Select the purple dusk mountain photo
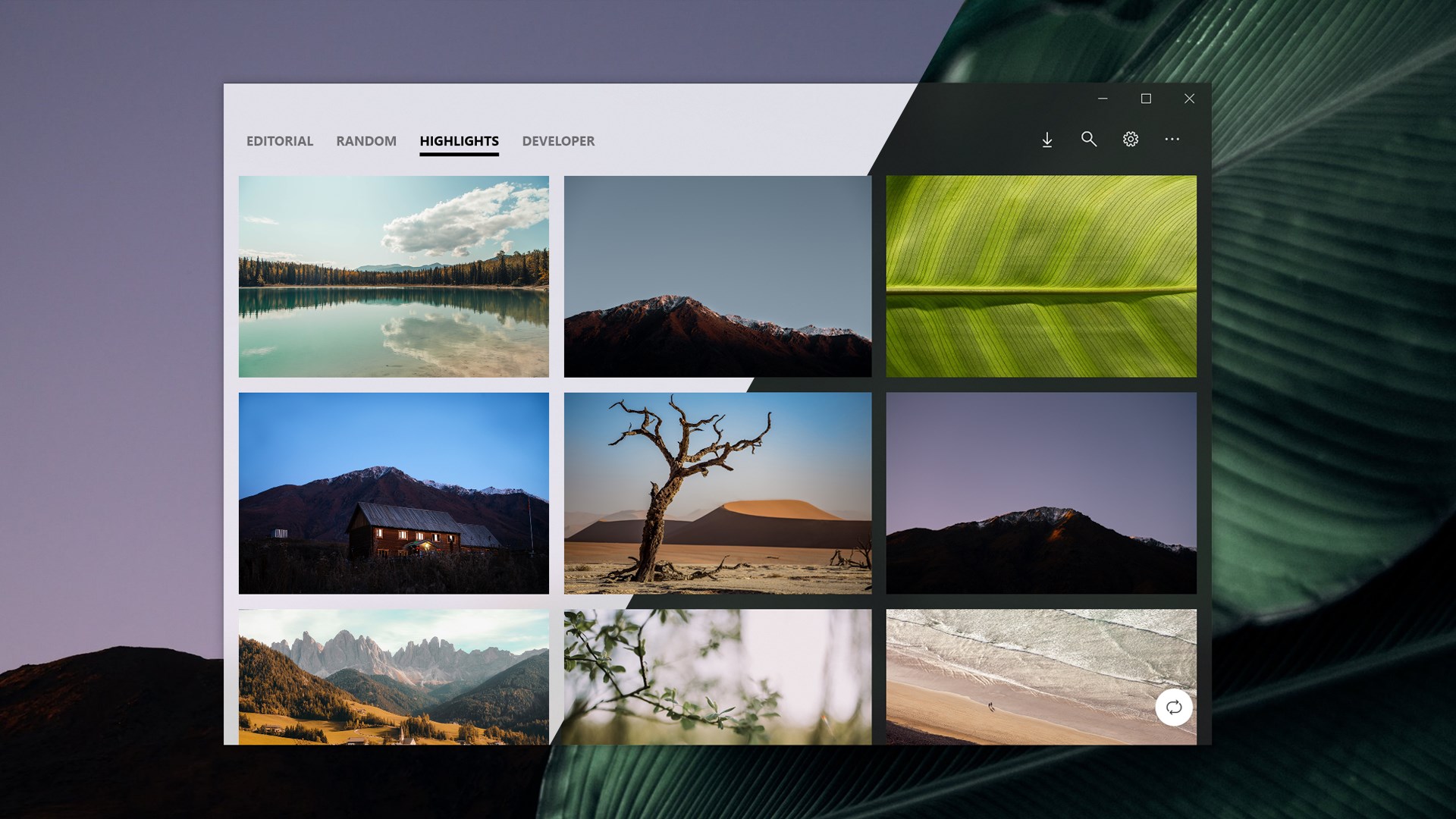This screenshot has height=819, width=1456. 1041,493
